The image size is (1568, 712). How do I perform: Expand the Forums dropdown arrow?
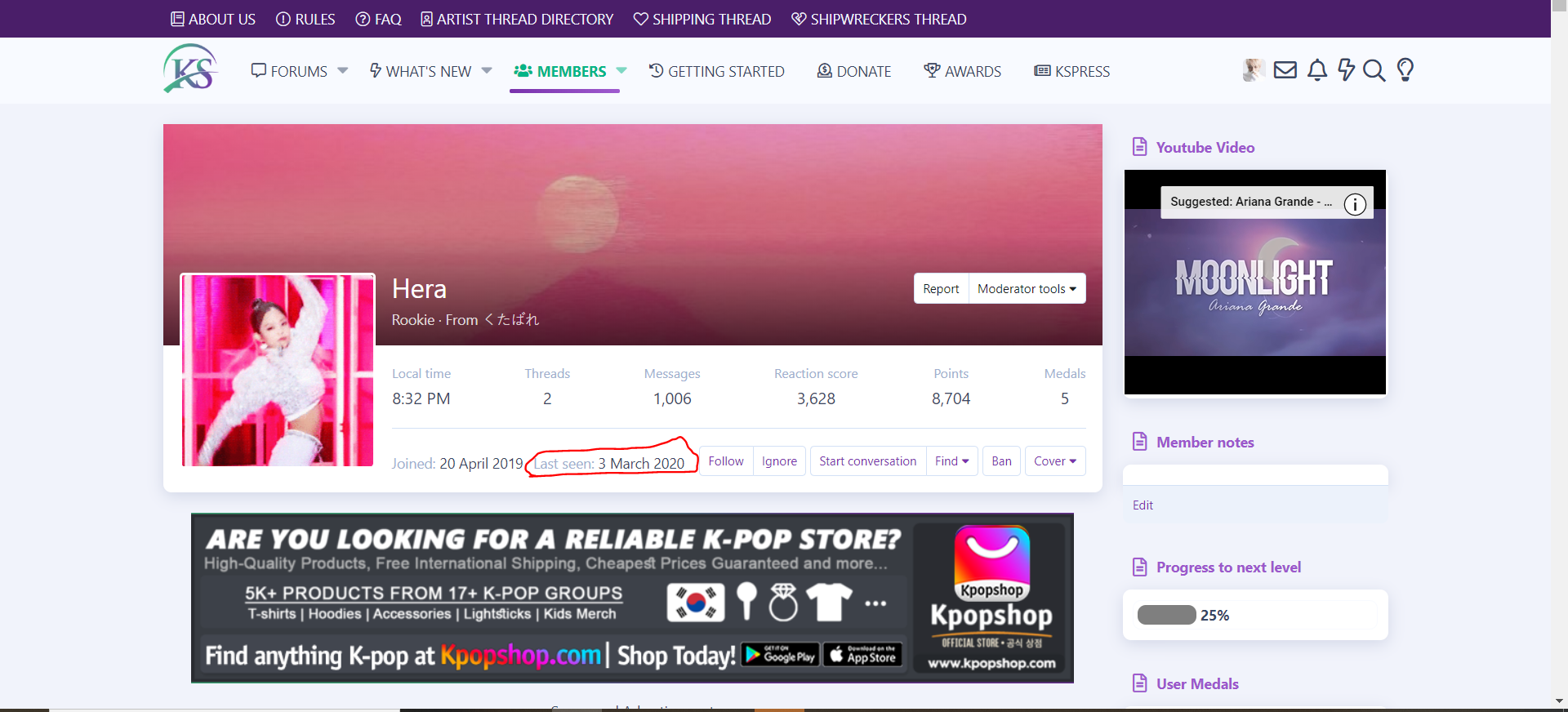[343, 71]
